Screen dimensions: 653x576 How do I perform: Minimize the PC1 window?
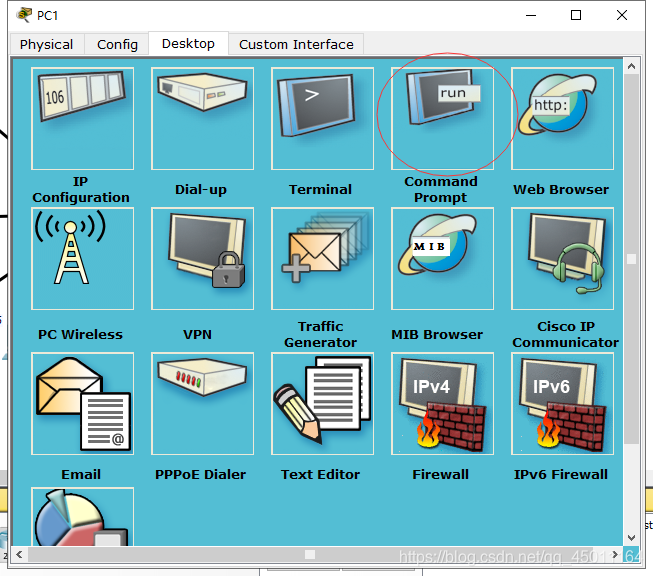531,15
